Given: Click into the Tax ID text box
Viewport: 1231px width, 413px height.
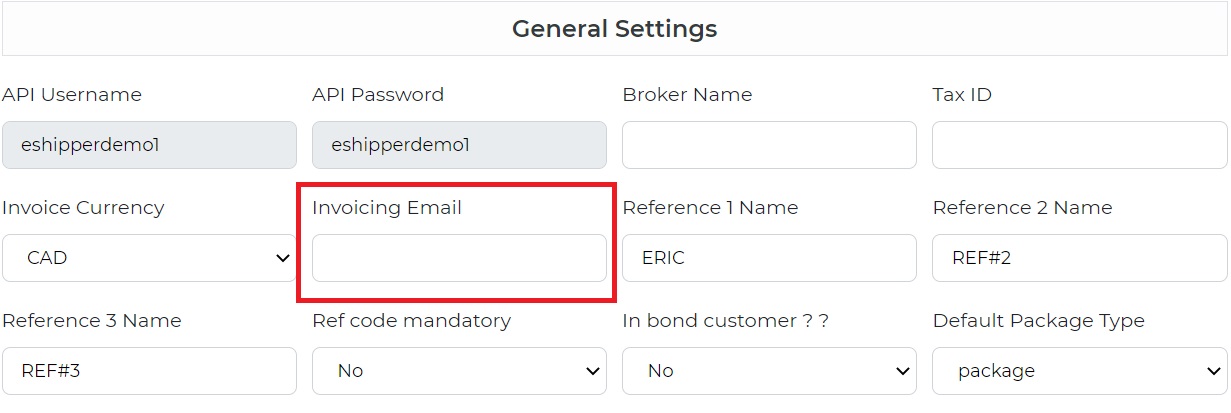Looking at the screenshot, I should pyautogui.click(x=1079, y=145).
